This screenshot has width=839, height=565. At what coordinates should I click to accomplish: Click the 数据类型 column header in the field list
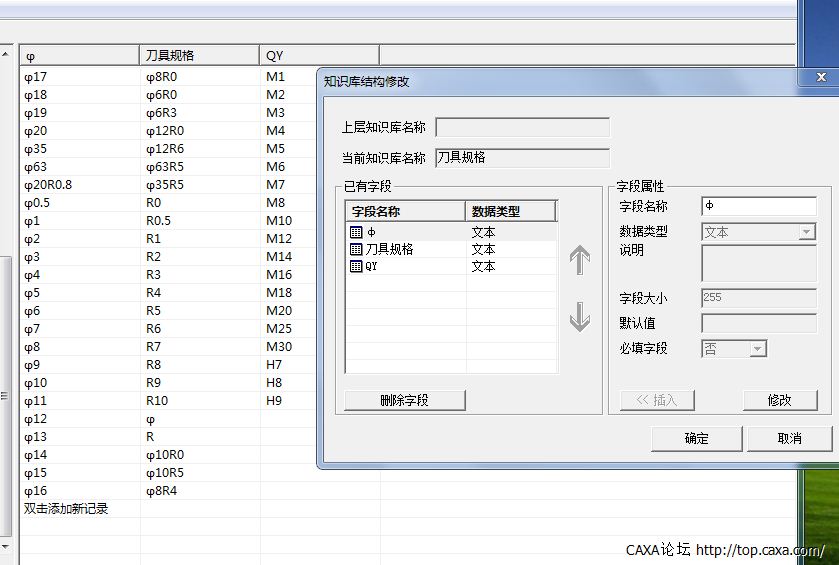click(510, 211)
